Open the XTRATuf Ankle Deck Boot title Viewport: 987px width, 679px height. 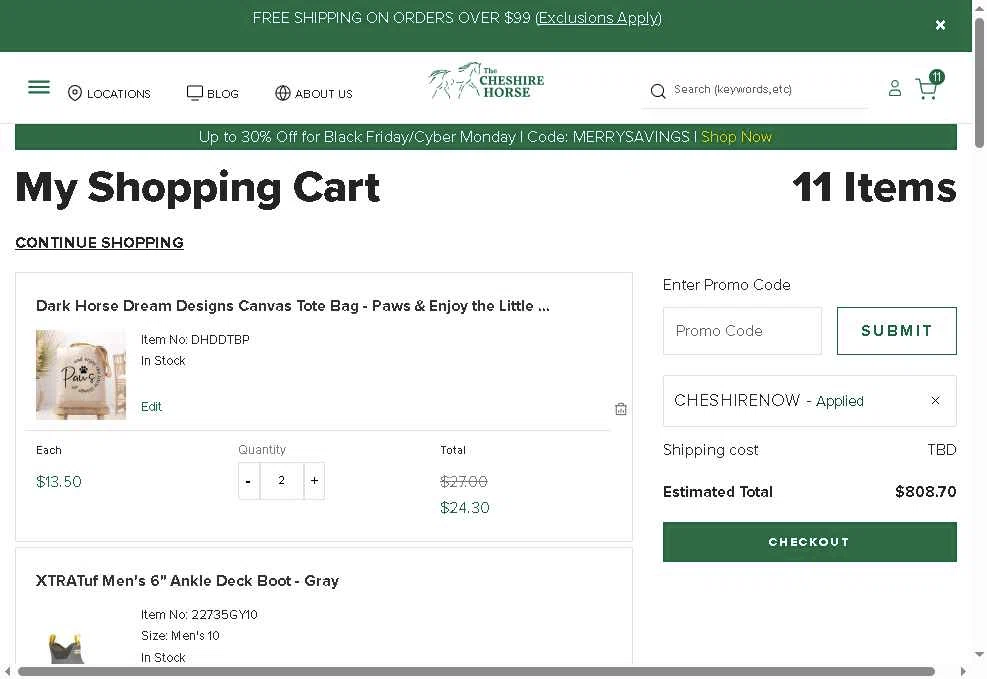(x=188, y=581)
